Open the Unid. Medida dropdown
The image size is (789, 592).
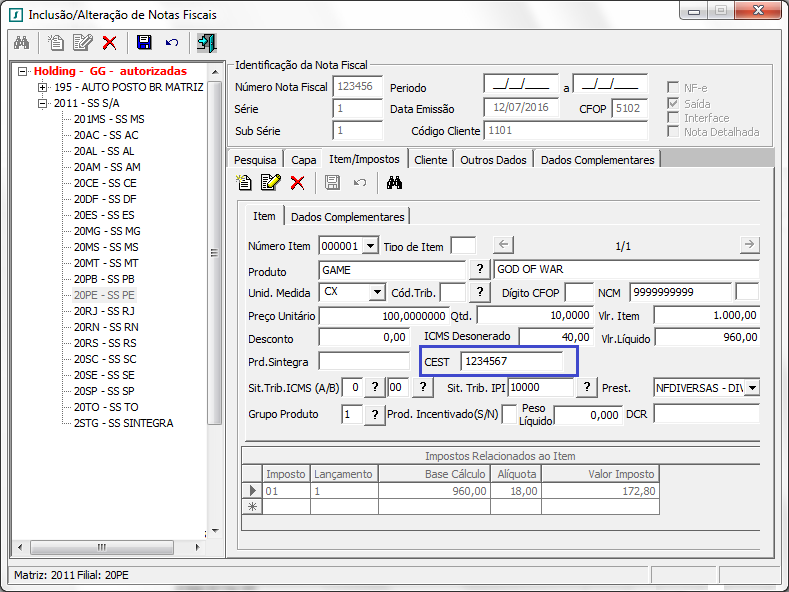click(376, 292)
